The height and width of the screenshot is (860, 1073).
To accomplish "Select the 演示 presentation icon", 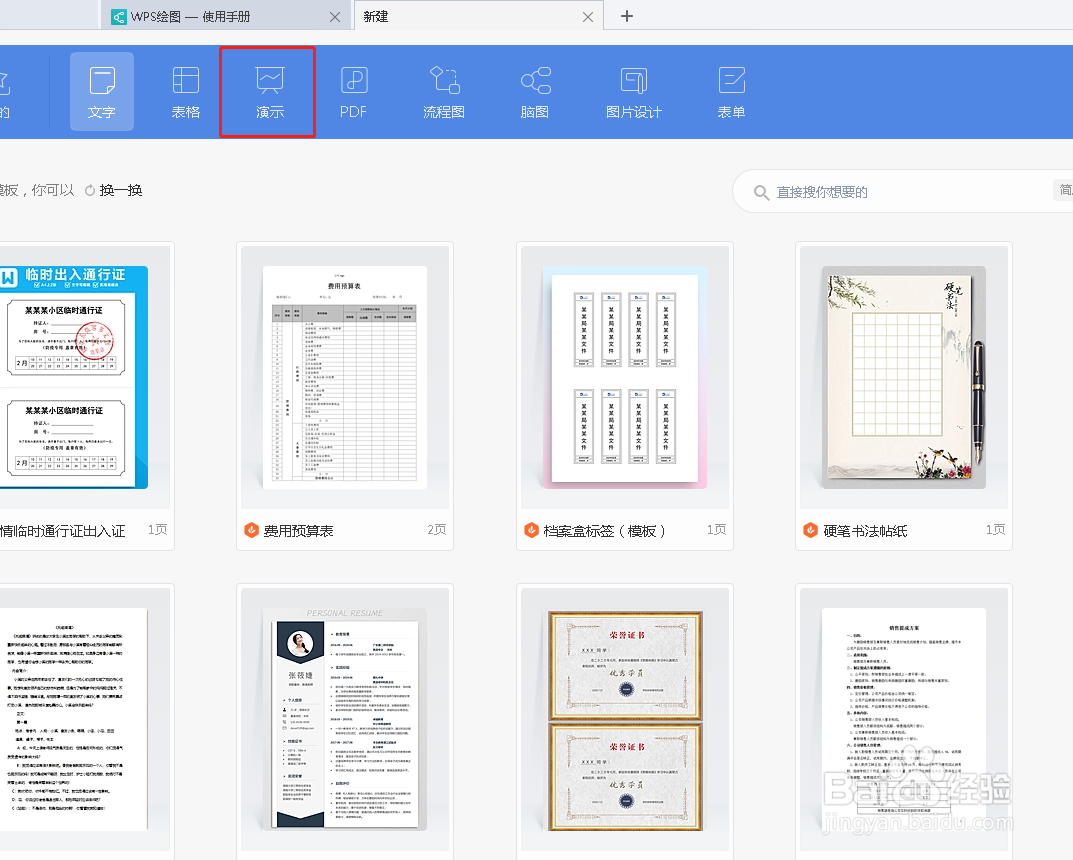I will 270,92.
